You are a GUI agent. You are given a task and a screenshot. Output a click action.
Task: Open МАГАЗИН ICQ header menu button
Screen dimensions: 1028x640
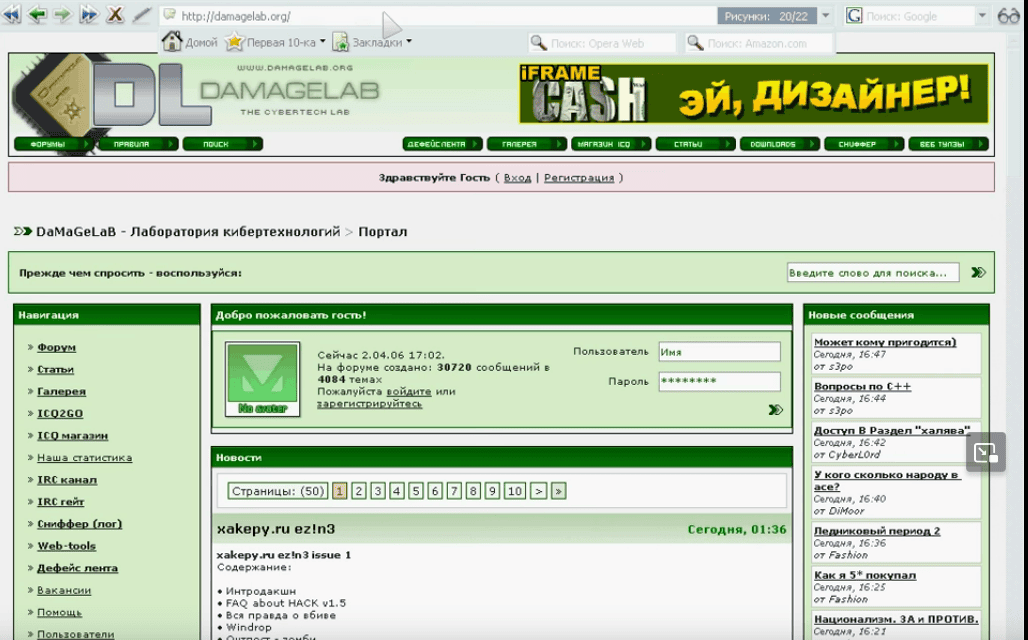click(x=611, y=144)
